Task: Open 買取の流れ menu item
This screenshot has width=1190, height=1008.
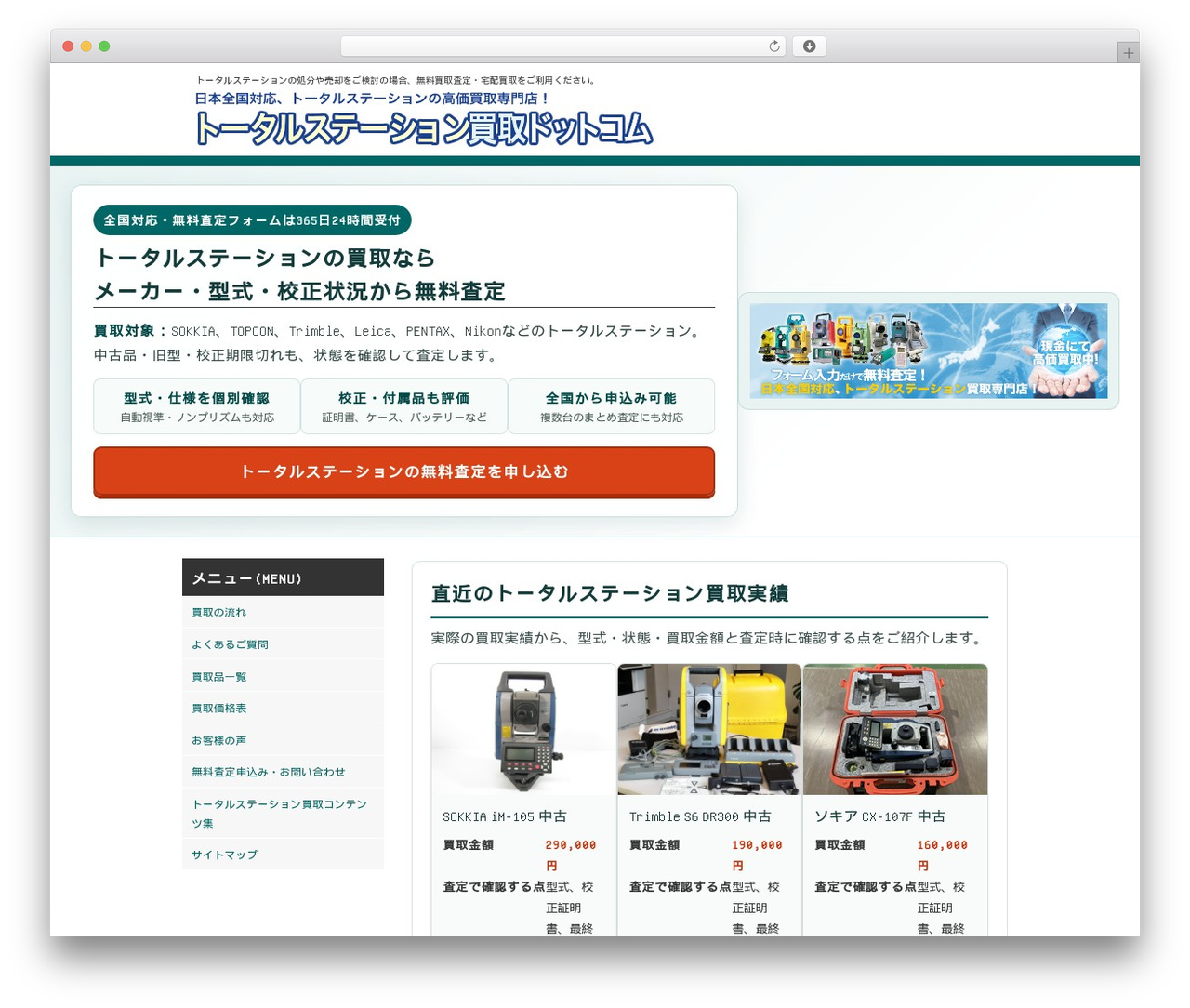Action: point(283,612)
